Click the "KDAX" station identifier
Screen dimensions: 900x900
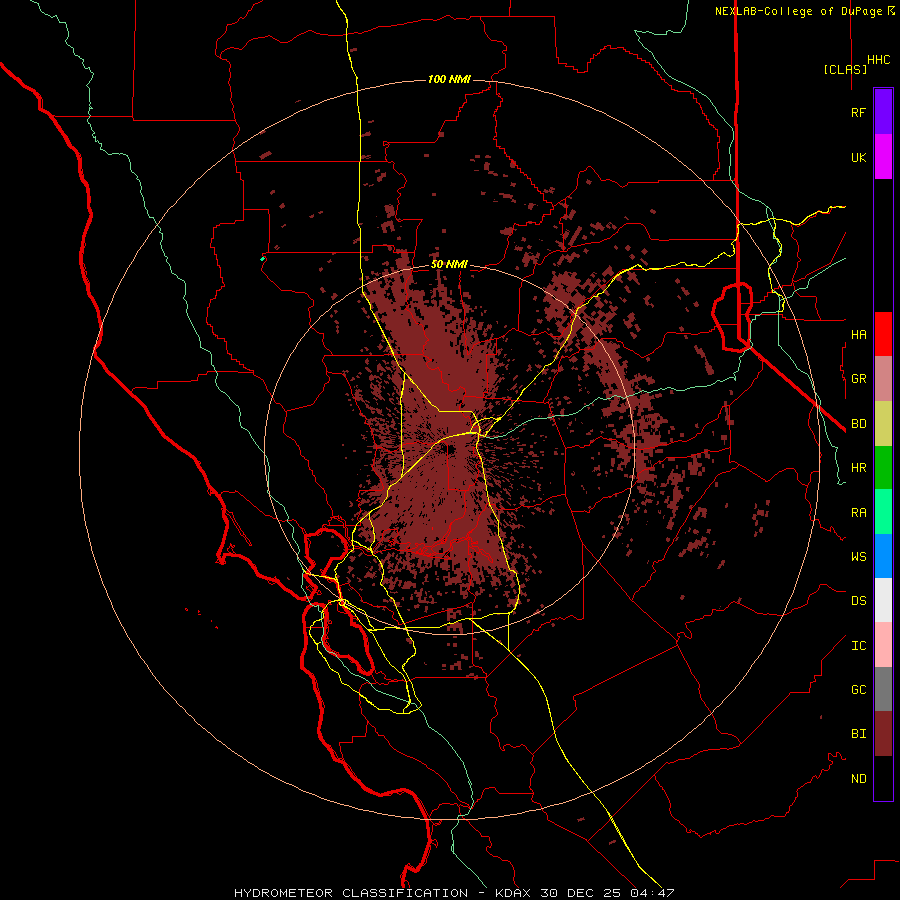pyautogui.click(x=513, y=893)
